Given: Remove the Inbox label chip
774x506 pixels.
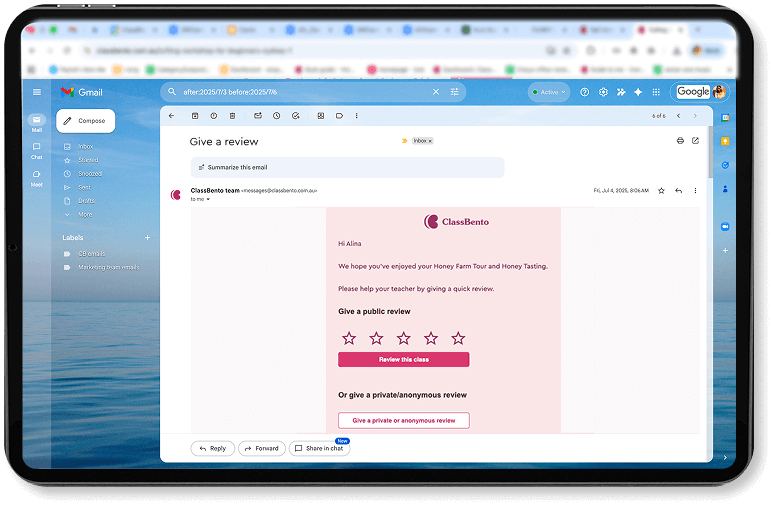Looking at the screenshot, I should (430, 141).
